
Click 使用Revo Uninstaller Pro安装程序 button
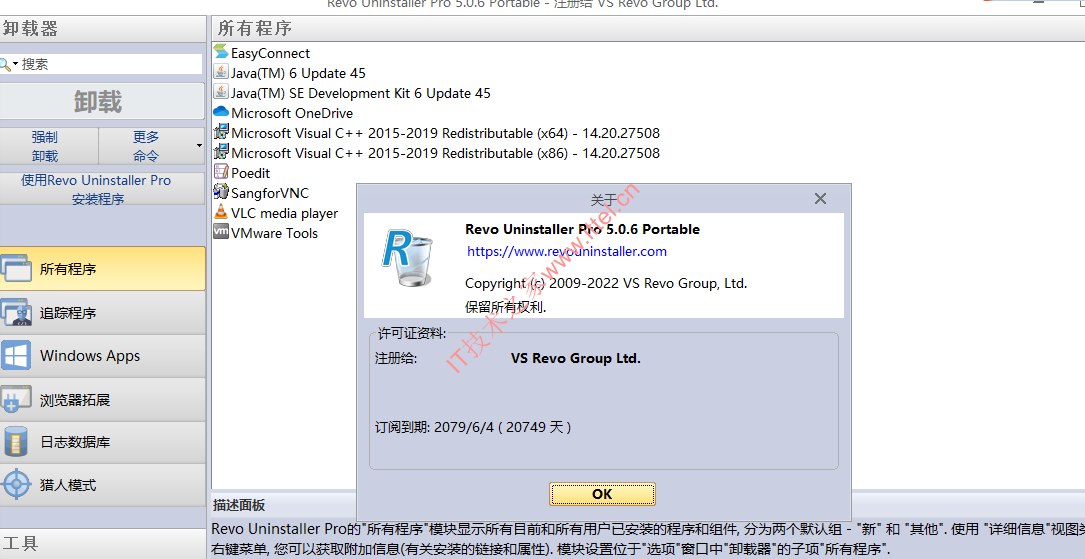[x=102, y=189]
